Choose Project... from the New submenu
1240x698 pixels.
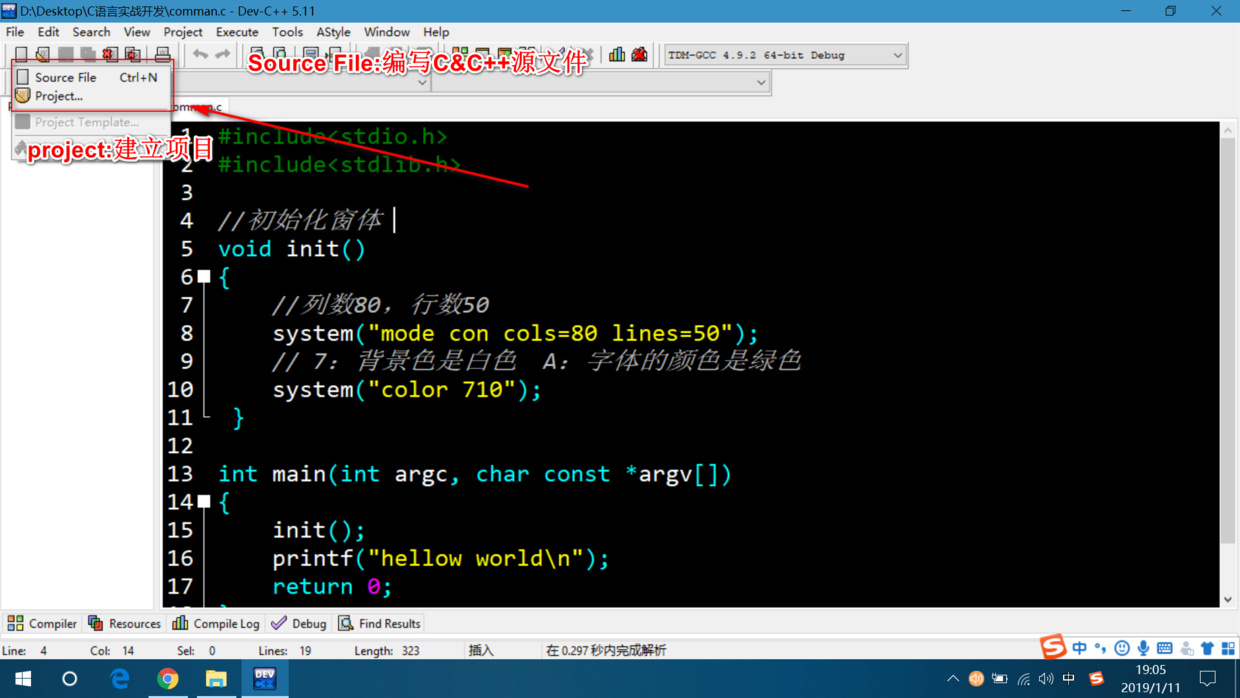[92, 96]
